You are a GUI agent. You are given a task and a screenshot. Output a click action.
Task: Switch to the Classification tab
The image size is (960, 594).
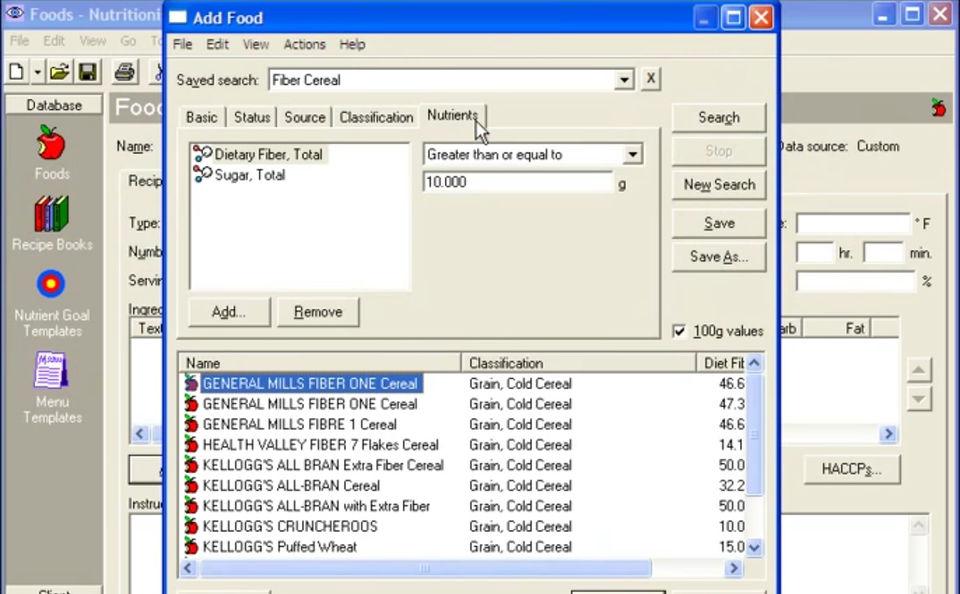[x=376, y=117]
